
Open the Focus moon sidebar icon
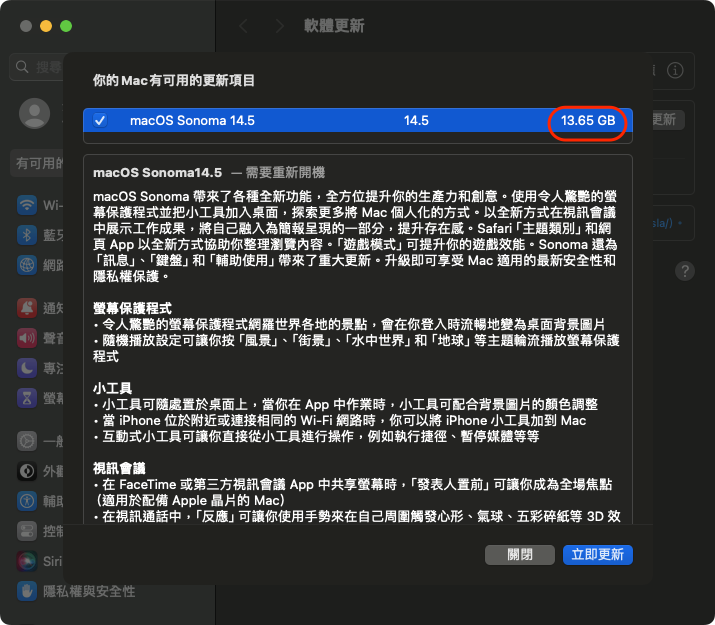[x=27, y=368]
